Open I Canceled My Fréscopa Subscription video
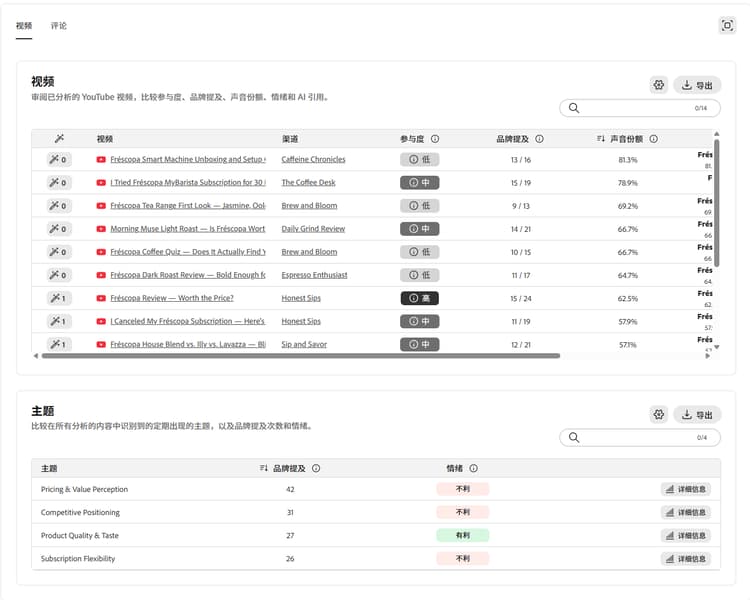750x600 pixels. [188, 321]
